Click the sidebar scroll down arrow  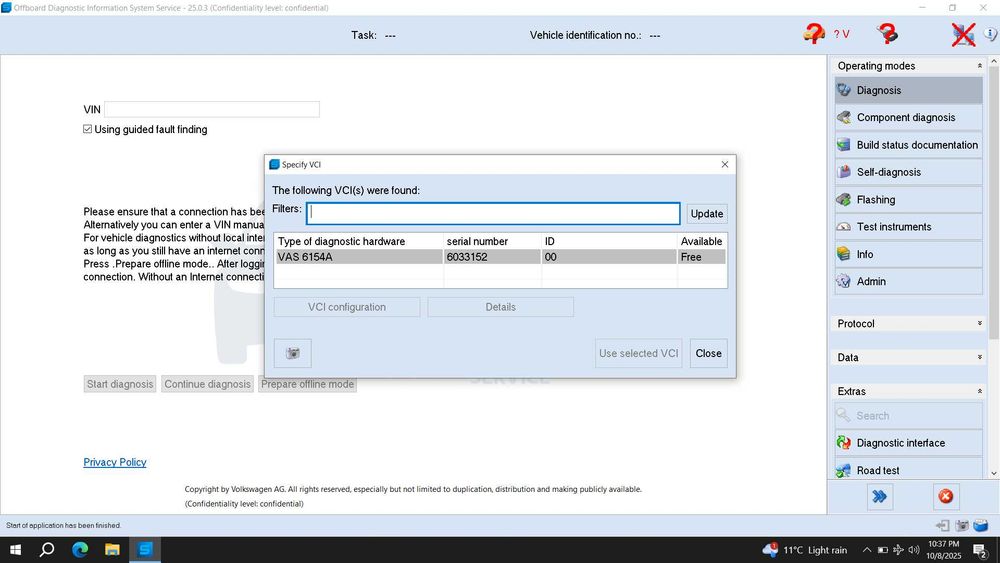click(994, 473)
